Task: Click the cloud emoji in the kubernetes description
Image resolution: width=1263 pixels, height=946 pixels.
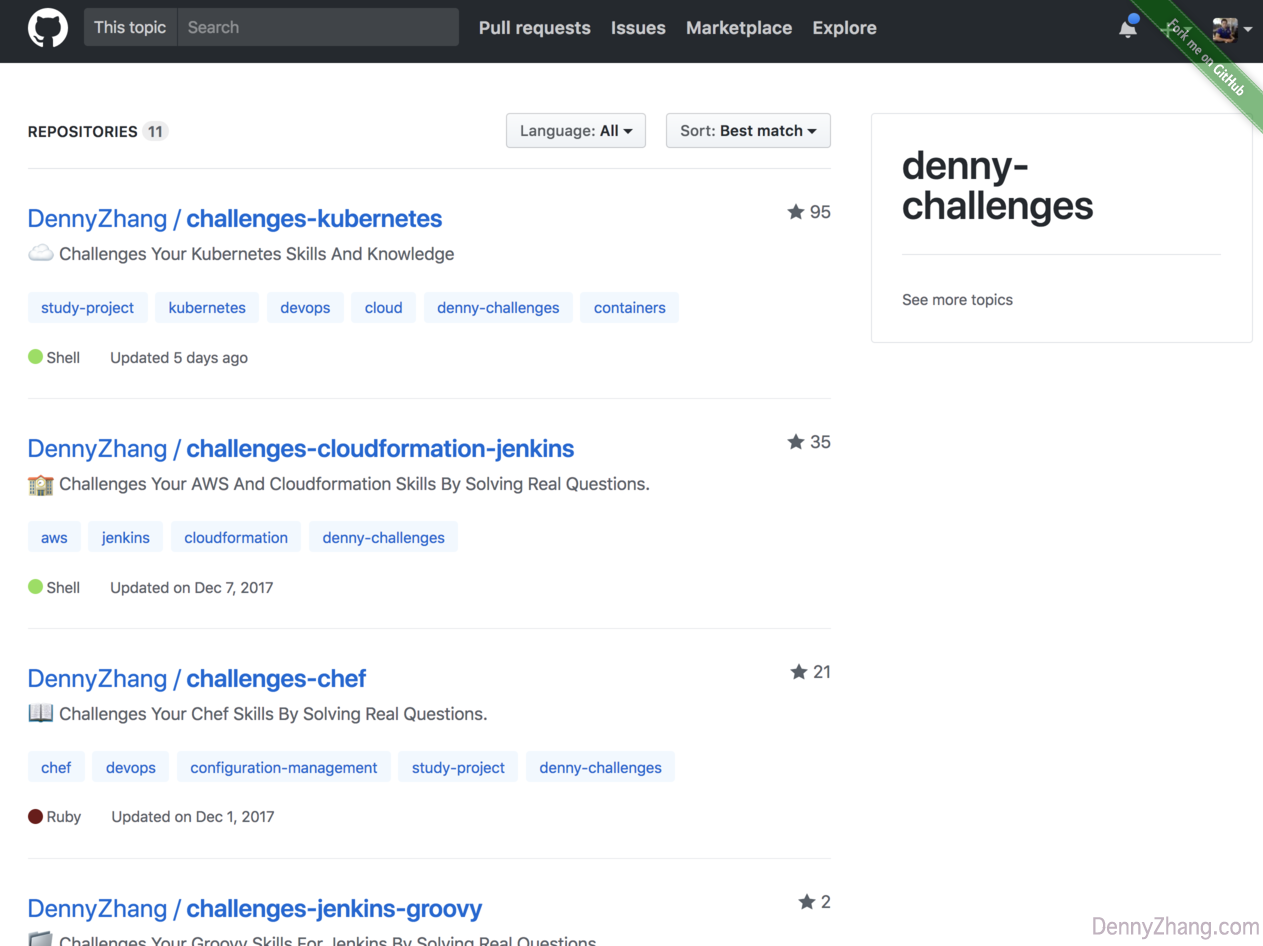Action: [x=41, y=254]
